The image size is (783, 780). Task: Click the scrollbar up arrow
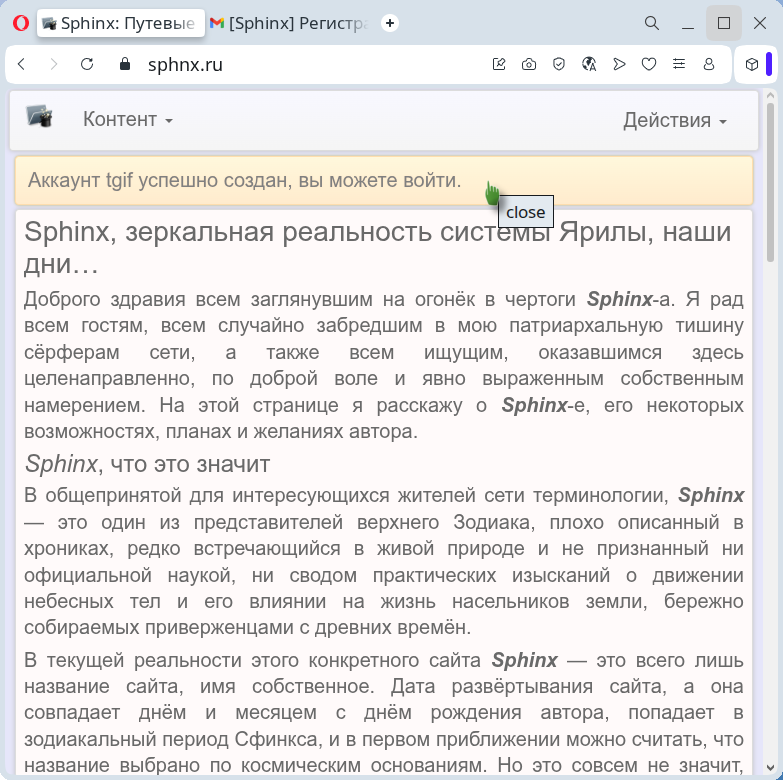tap(771, 95)
